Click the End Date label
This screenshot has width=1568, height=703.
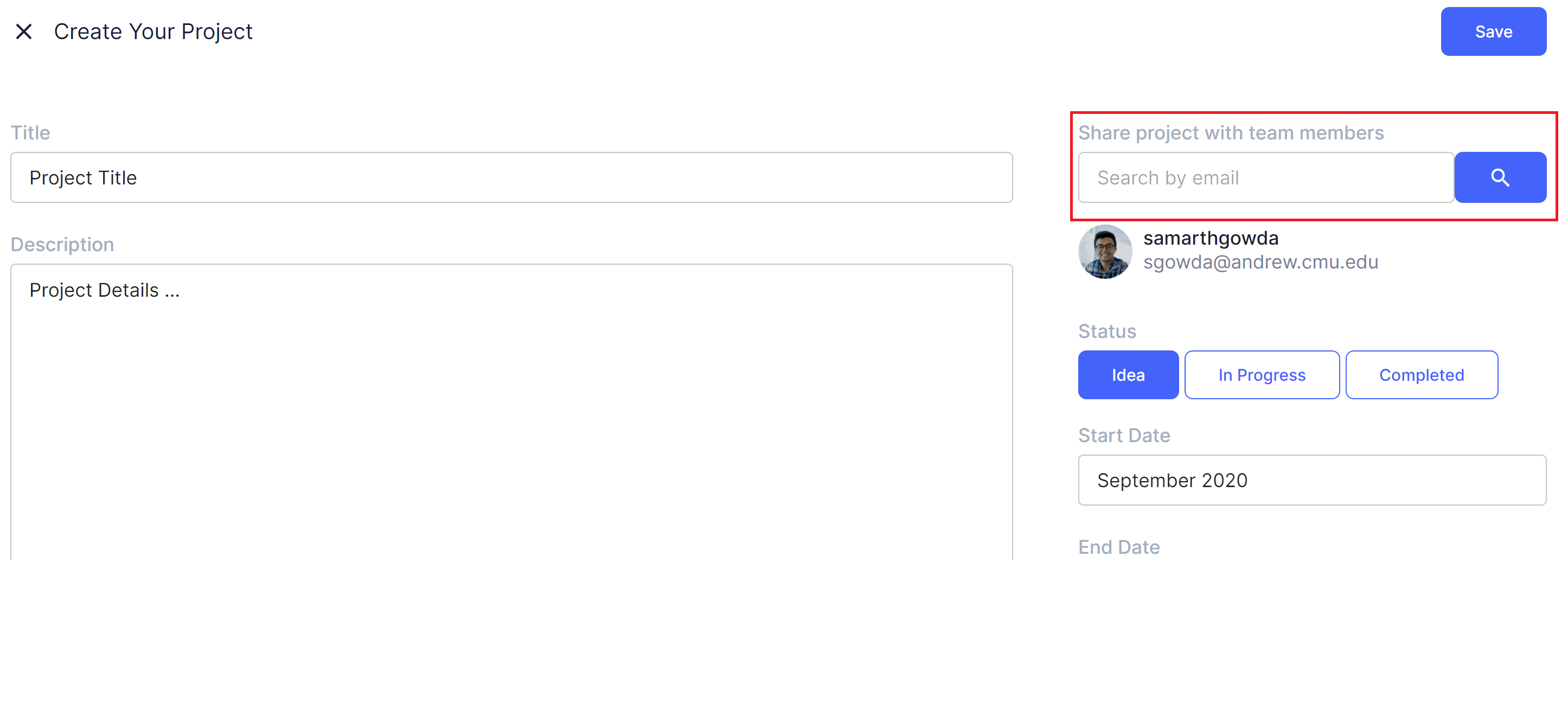(x=1119, y=547)
